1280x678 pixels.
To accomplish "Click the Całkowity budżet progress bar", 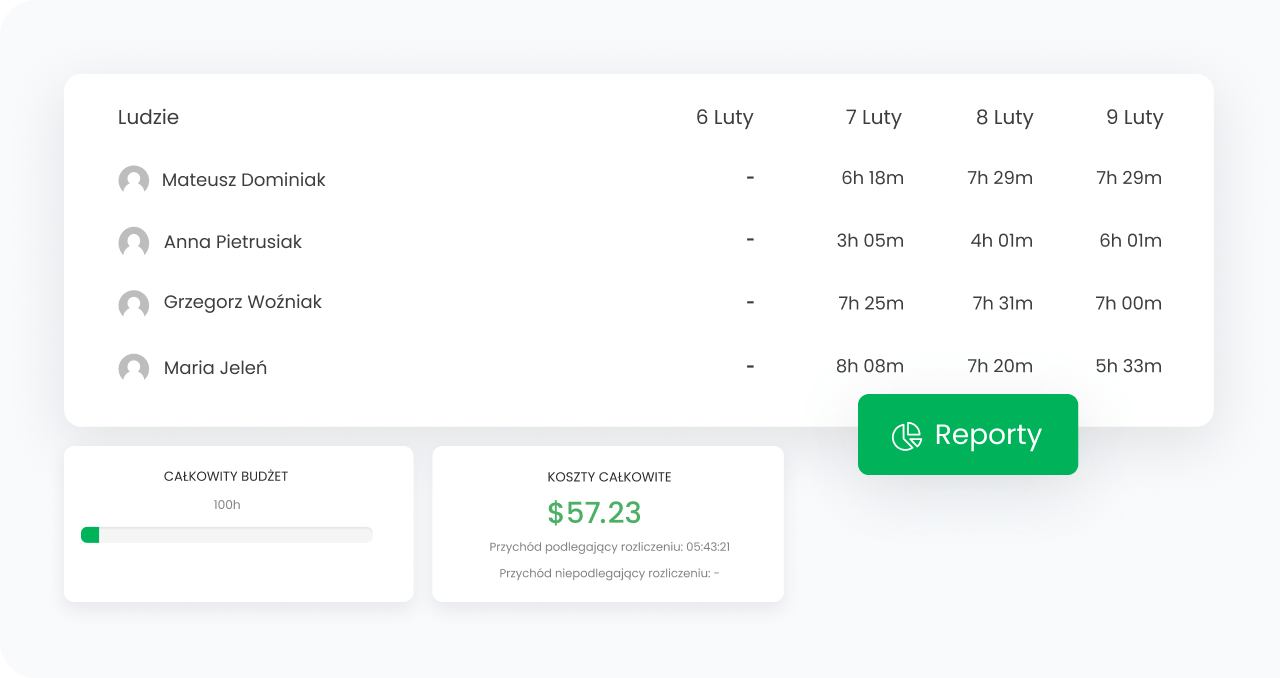I will (x=227, y=535).
